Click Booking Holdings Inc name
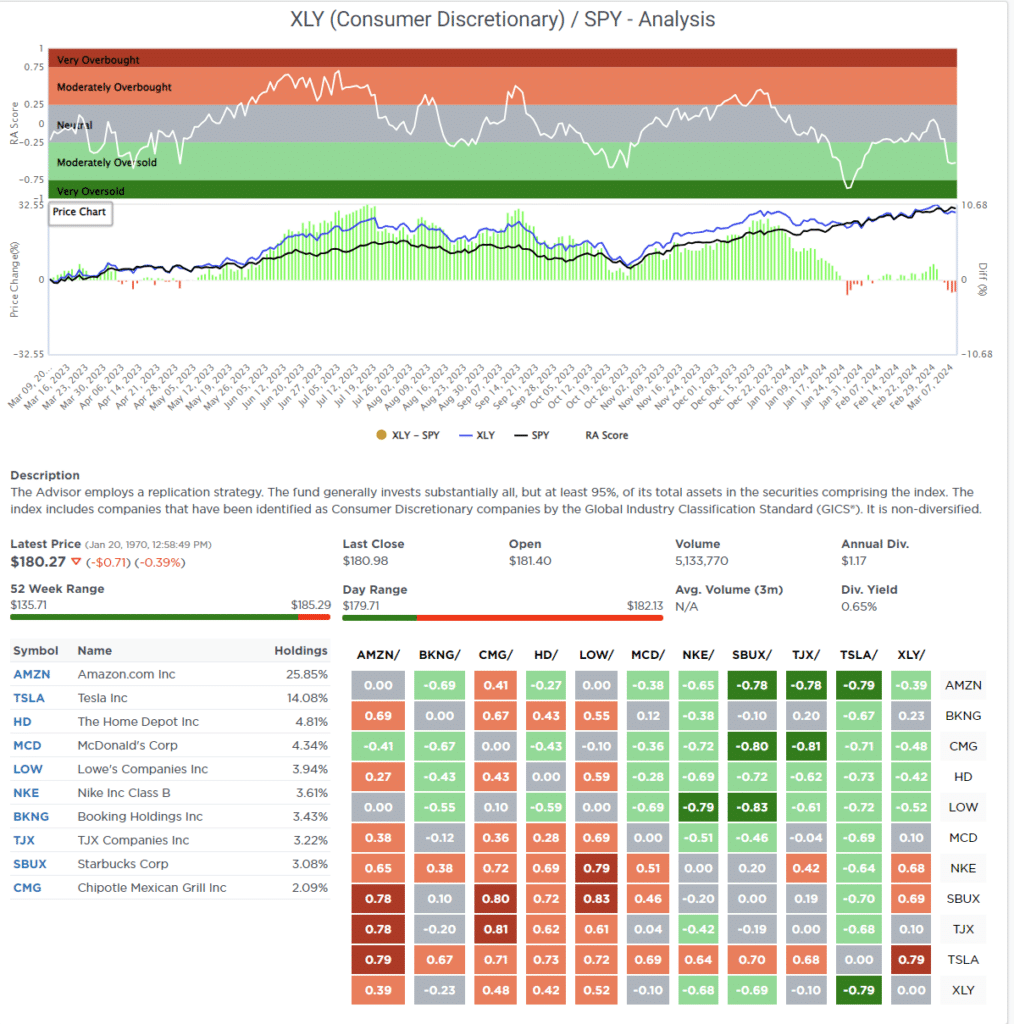The image size is (1014, 1024). click(x=140, y=816)
